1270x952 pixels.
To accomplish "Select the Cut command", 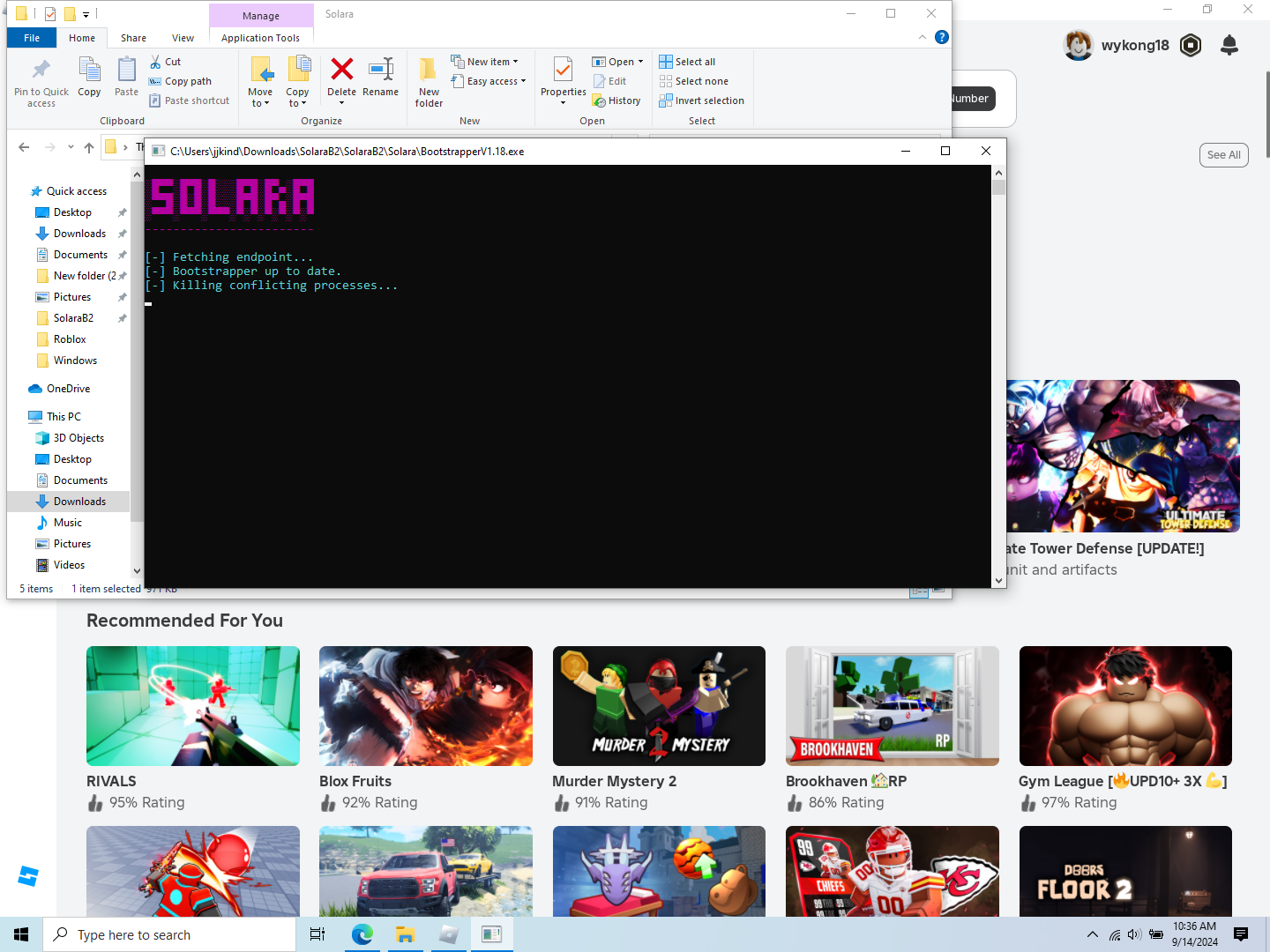I will click(x=165, y=62).
